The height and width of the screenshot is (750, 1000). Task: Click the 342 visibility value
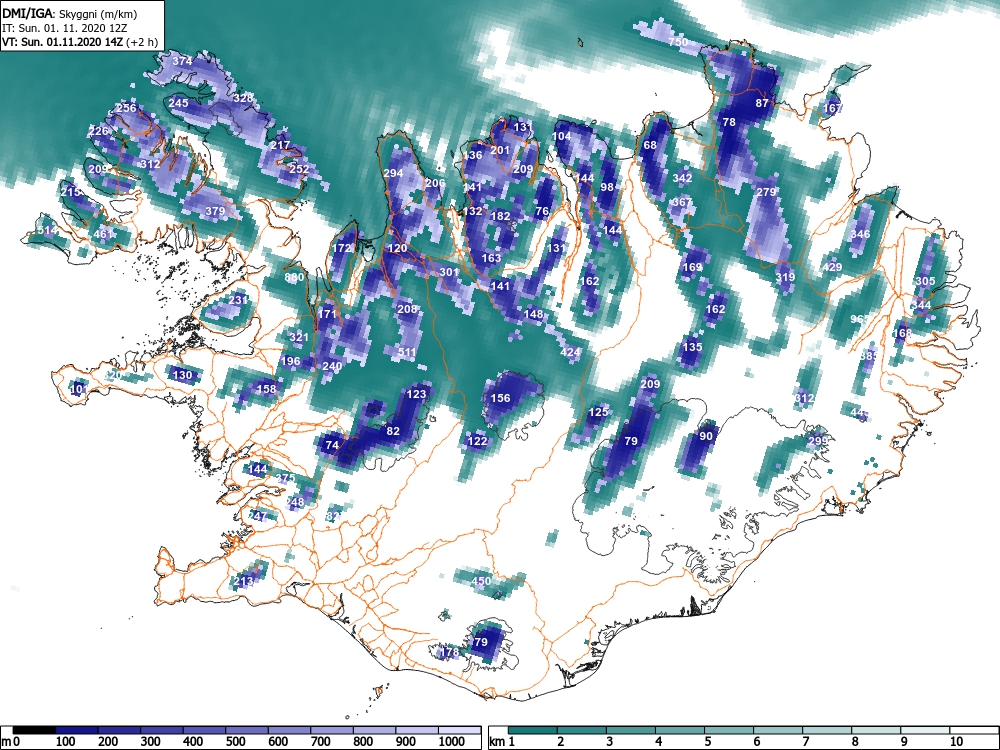(x=682, y=178)
